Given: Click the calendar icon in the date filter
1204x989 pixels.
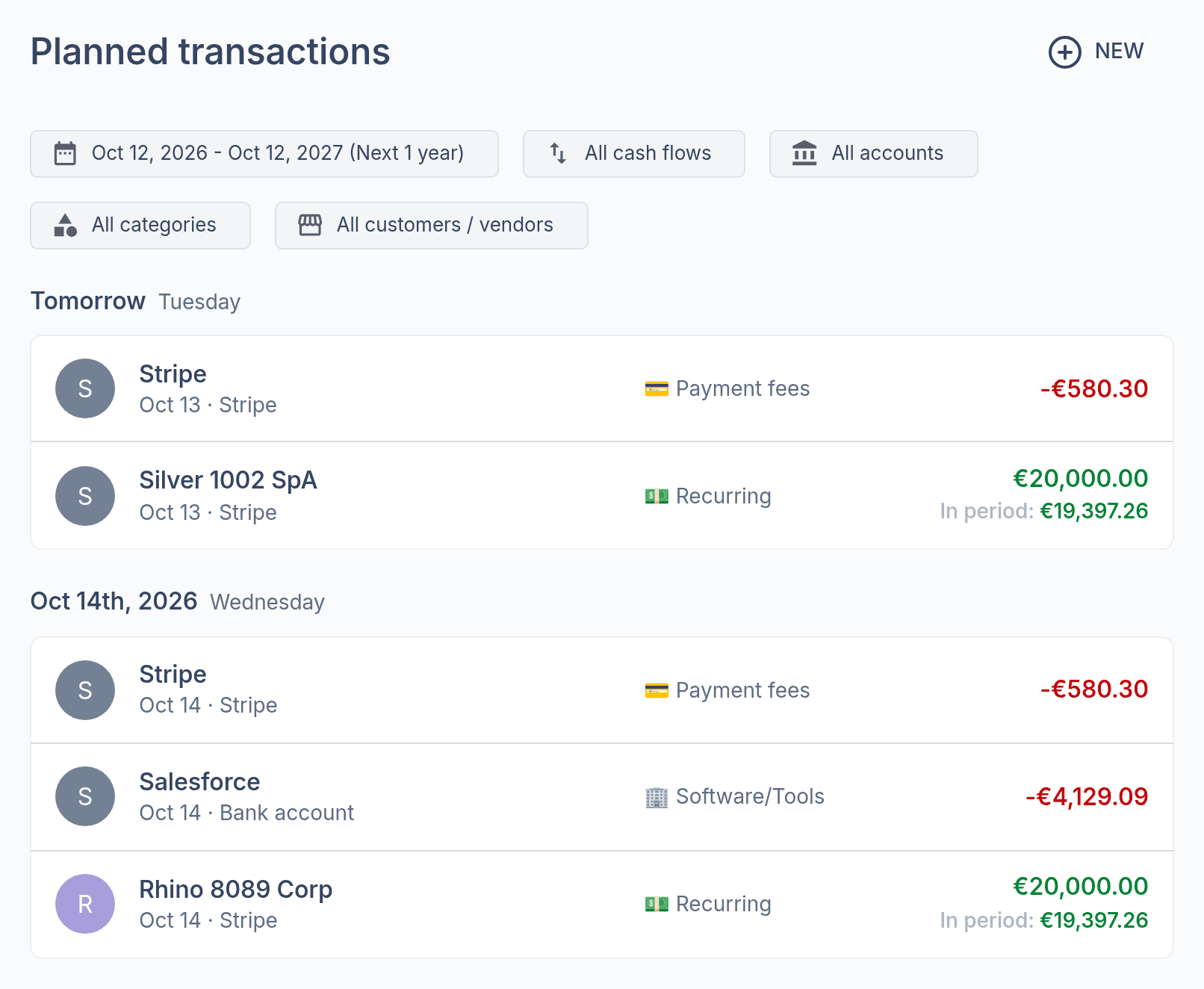Looking at the screenshot, I should point(65,154).
